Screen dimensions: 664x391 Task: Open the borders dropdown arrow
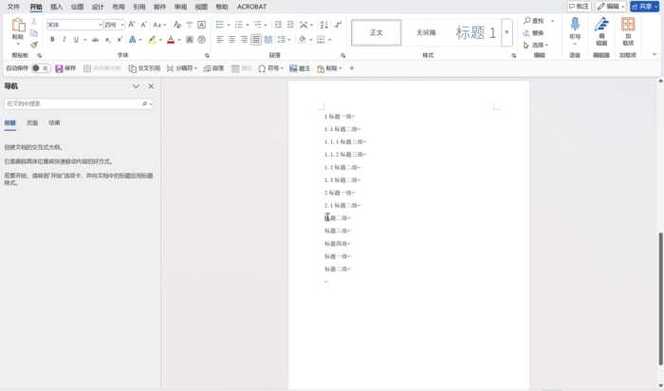(x=329, y=39)
